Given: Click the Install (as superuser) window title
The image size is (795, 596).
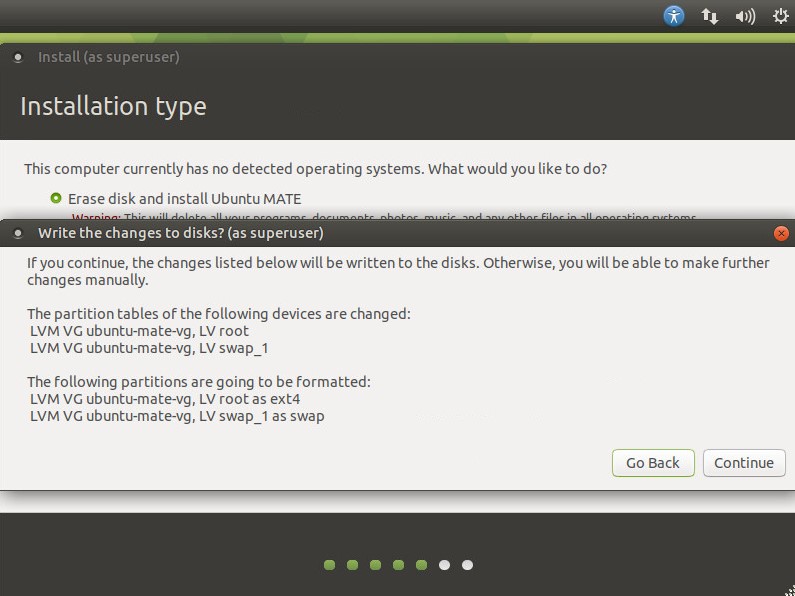Looking at the screenshot, I should click(108, 57).
